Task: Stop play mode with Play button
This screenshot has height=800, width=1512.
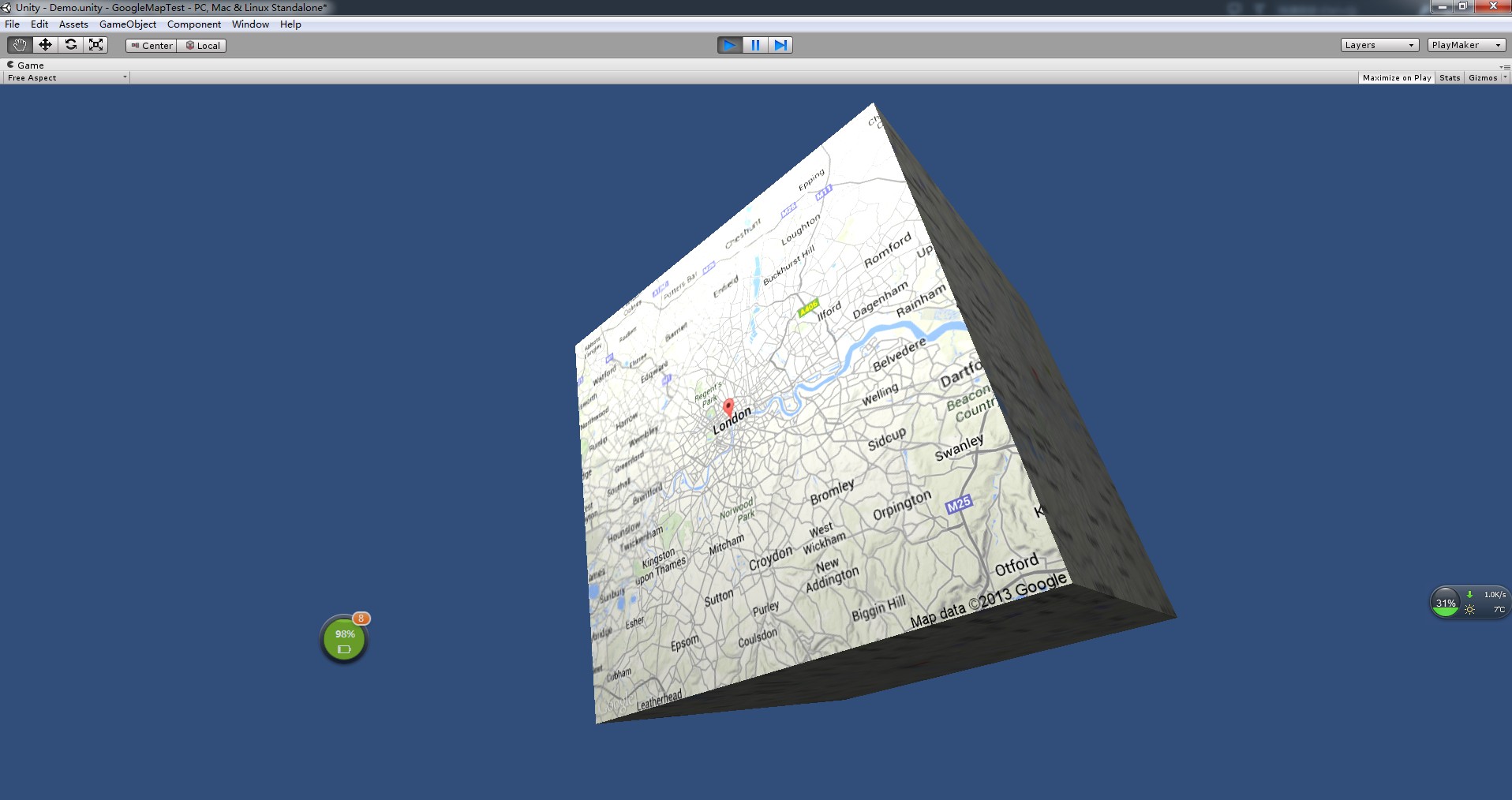Action: coord(730,45)
